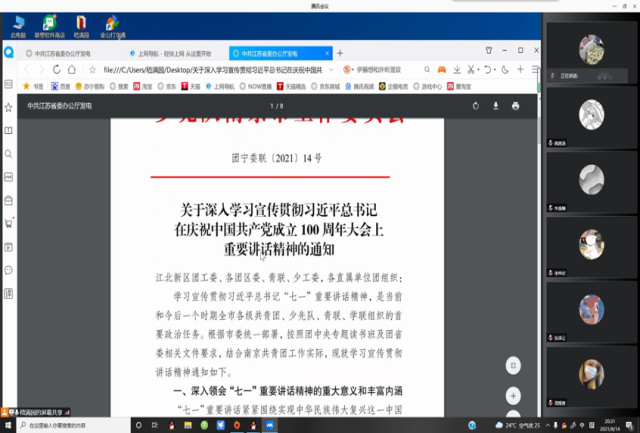640x433 pixels.
Task: Open the sidebar chat bubble icon
Action: [8, 270]
